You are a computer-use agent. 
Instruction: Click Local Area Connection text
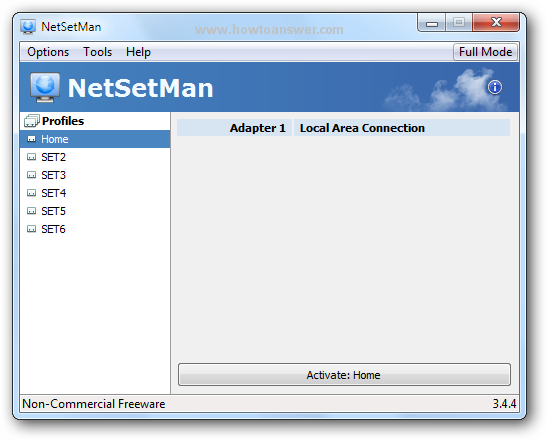point(362,128)
